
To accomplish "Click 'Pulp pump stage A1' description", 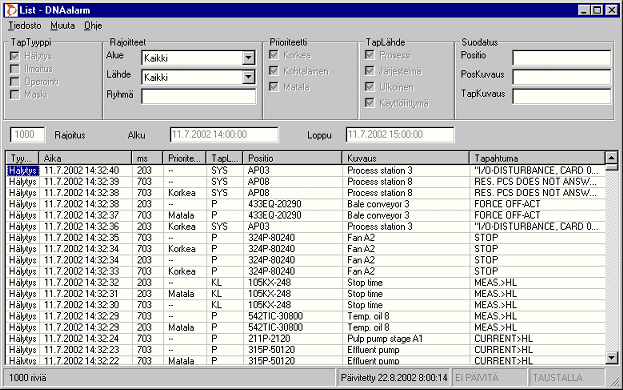I will (x=385, y=339).
